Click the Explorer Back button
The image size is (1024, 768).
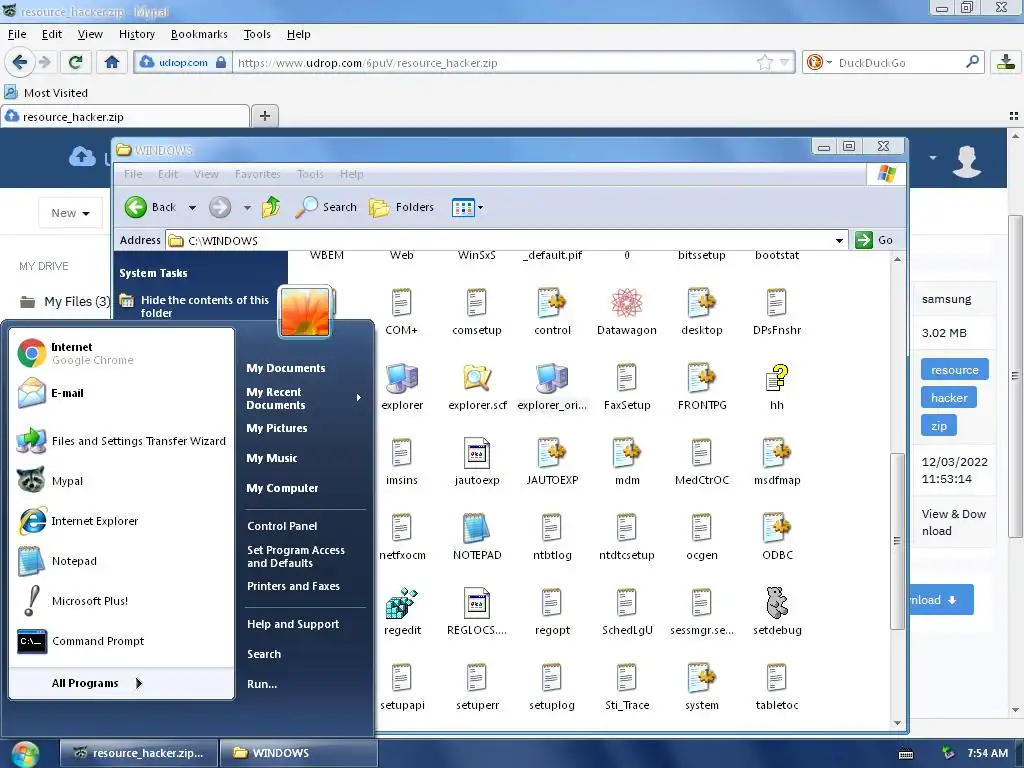(151, 207)
